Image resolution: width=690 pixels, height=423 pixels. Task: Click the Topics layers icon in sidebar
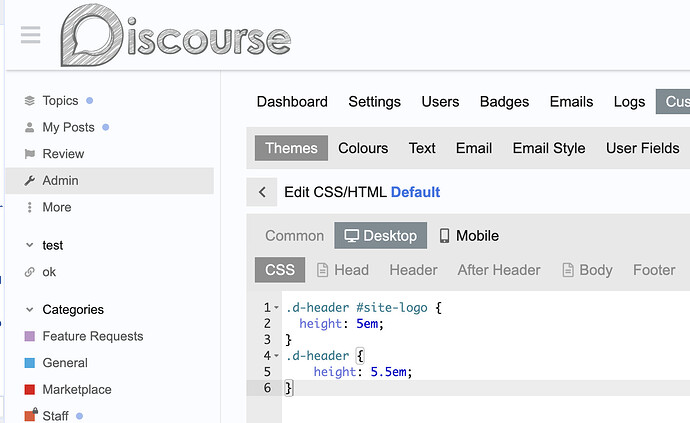click(x=29, y=101)
